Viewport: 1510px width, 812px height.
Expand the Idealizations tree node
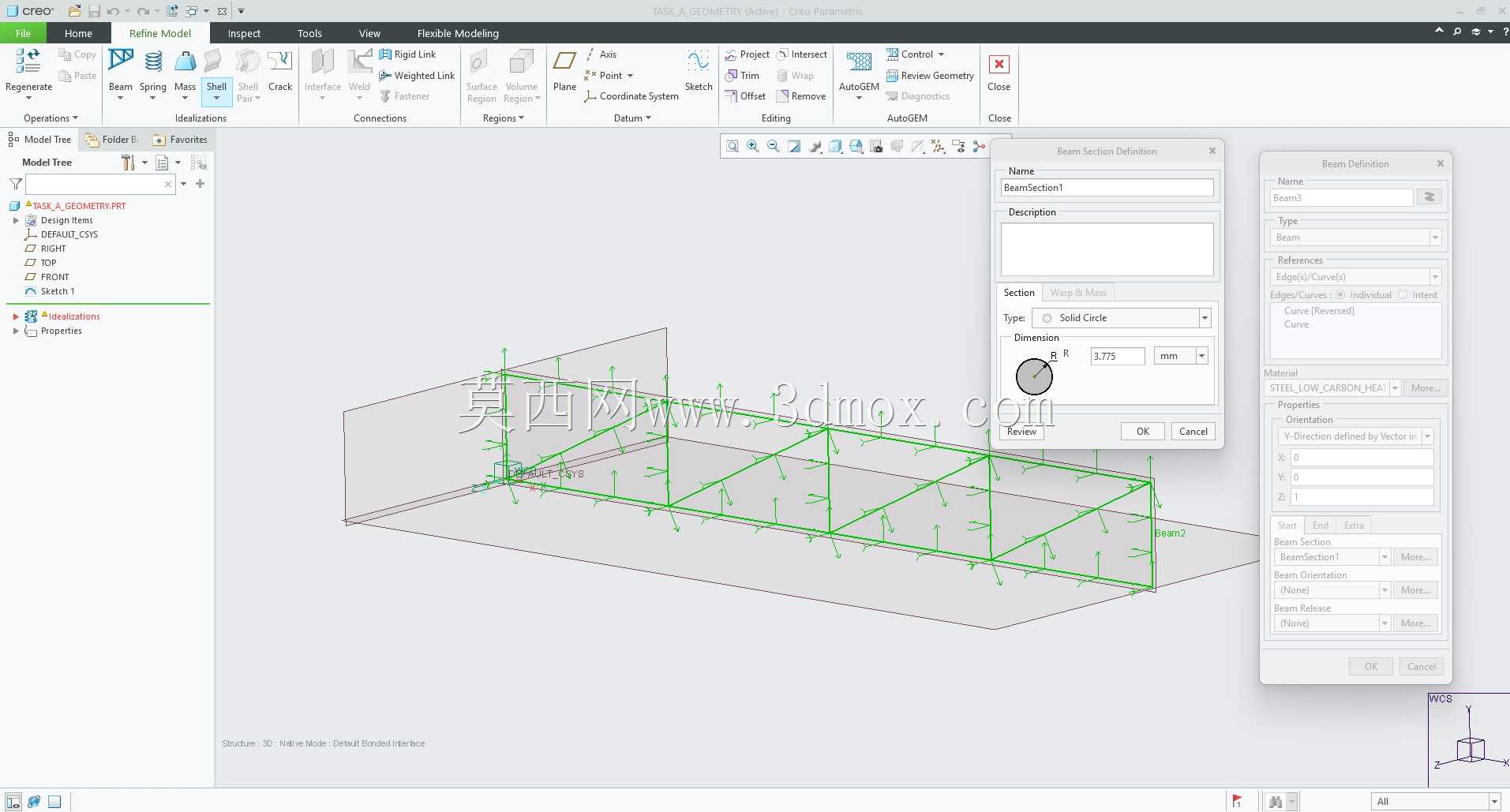pos(16,316)
